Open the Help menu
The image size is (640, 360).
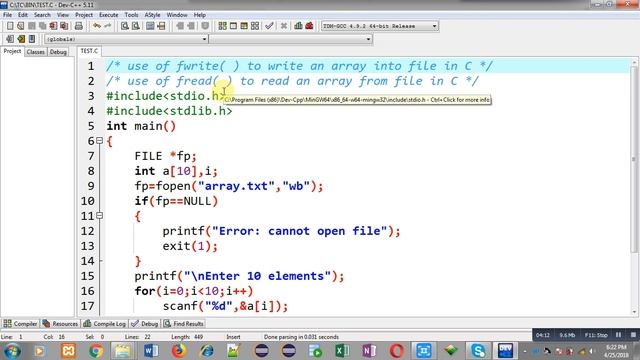coord(200,15)
